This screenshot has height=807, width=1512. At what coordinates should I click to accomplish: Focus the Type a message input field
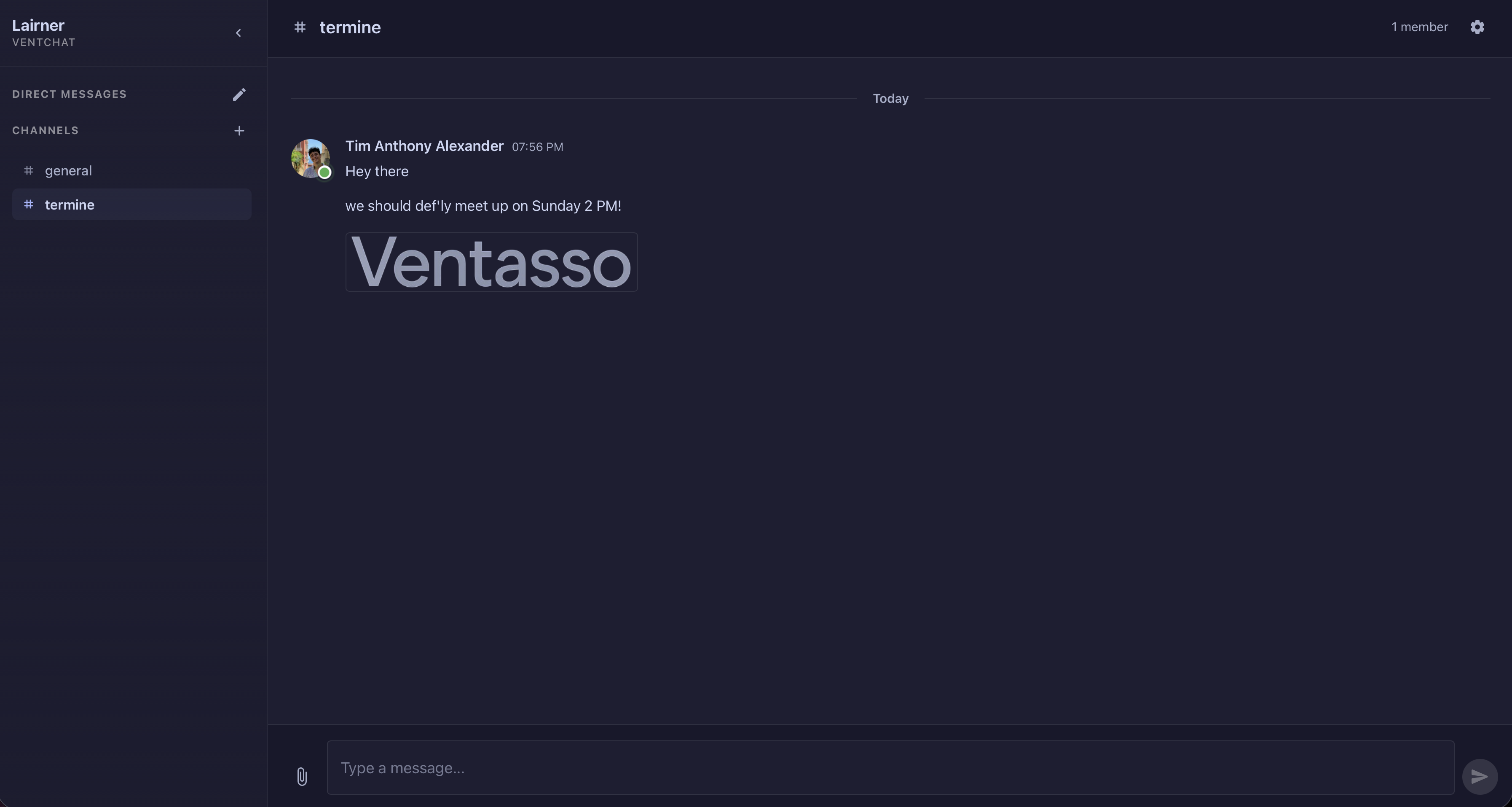[890, 768]
